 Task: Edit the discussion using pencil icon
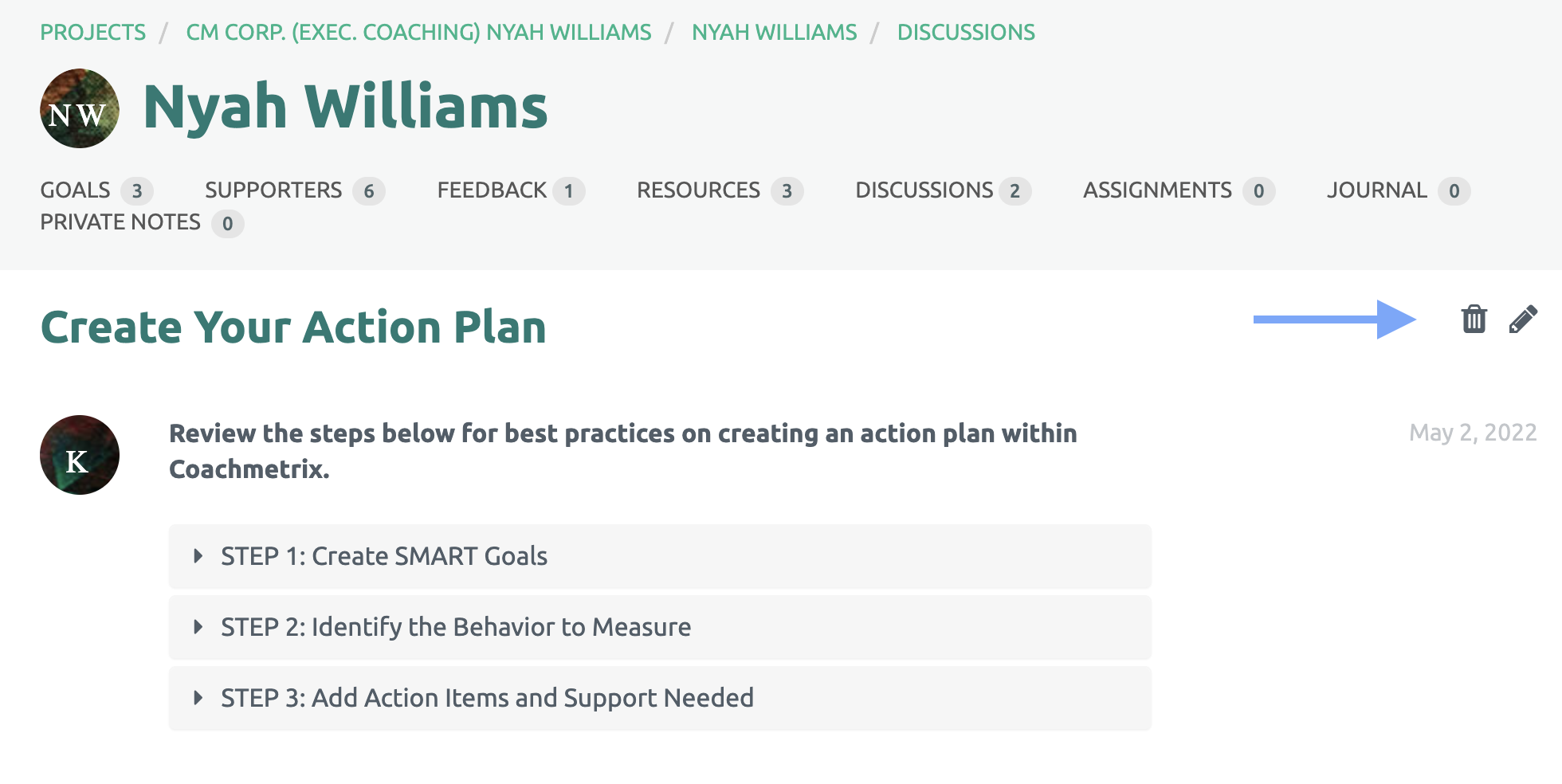click(1523, 319)
